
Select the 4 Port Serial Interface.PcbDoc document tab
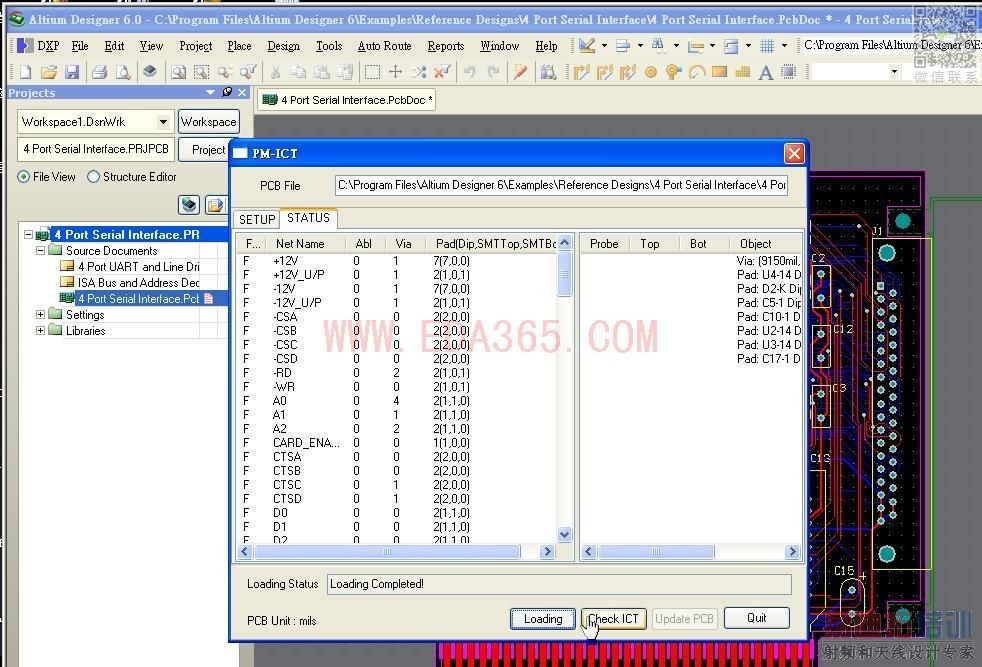(x=348, y=100)
